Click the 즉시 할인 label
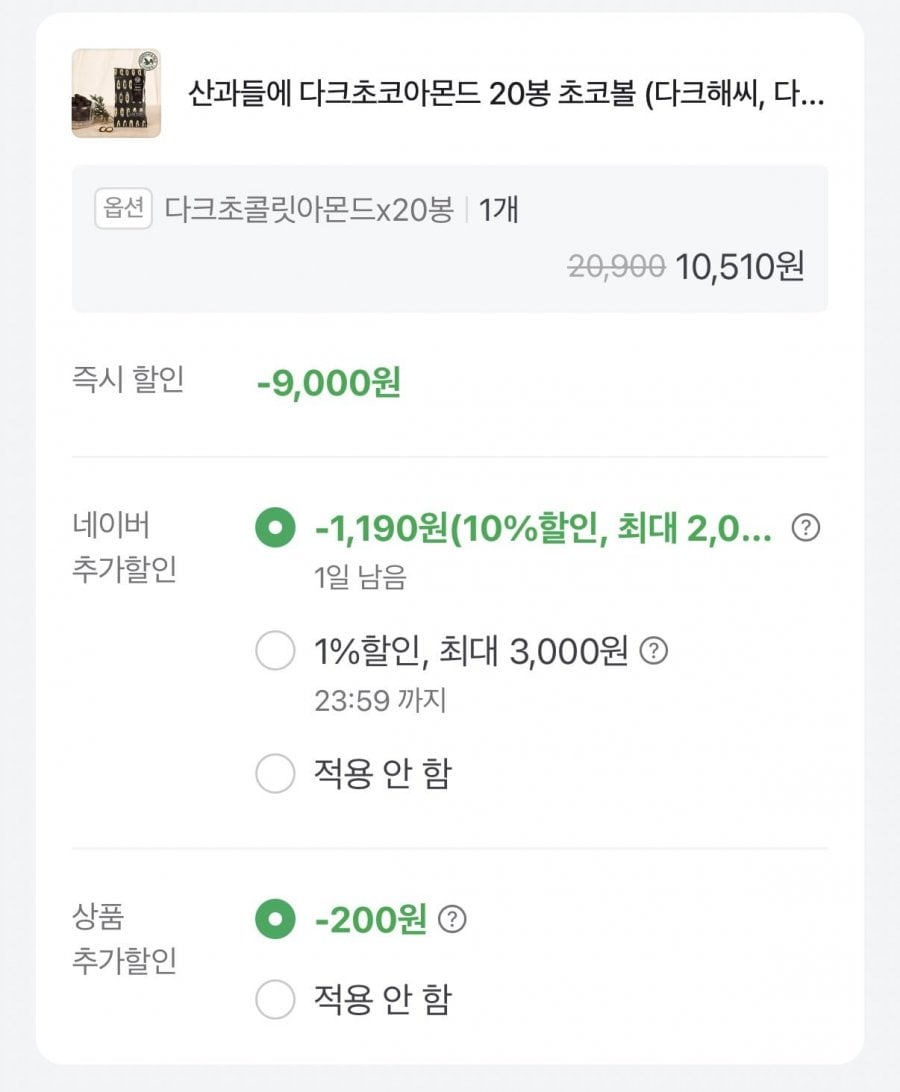Viewport: 900px width, 1092px height. click(127, 381)
